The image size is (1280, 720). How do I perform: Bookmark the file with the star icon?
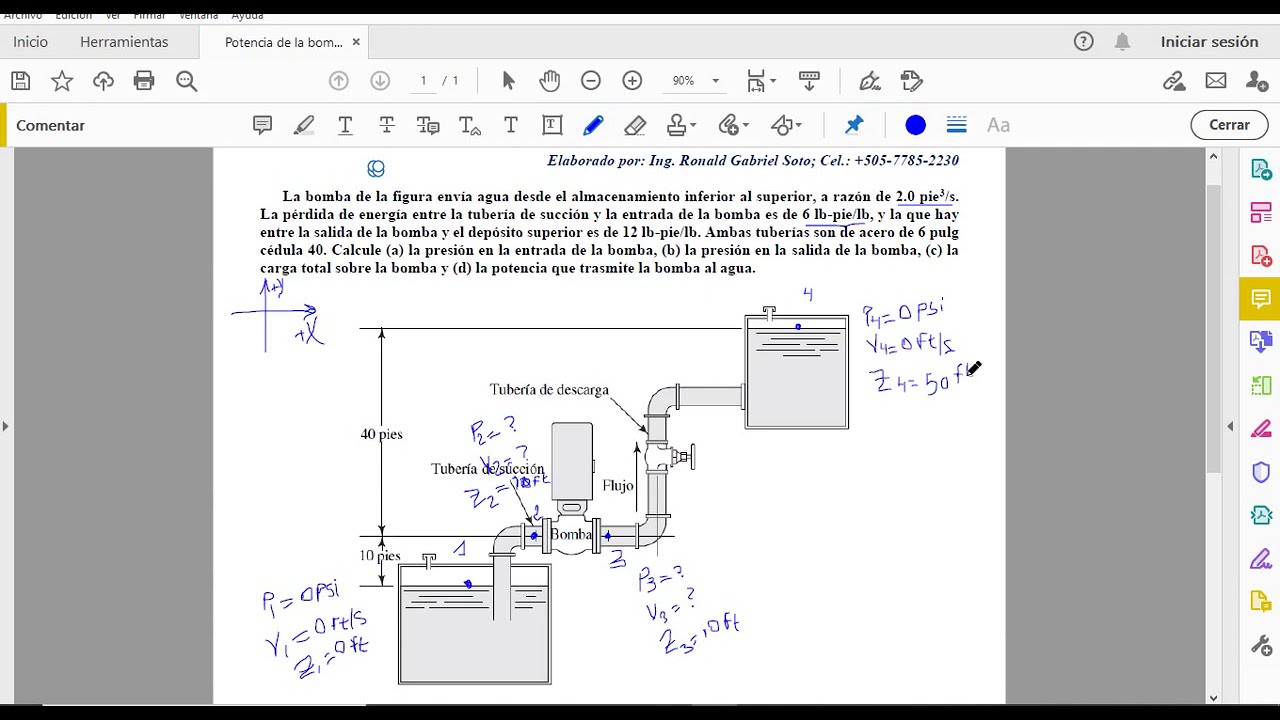62,81
